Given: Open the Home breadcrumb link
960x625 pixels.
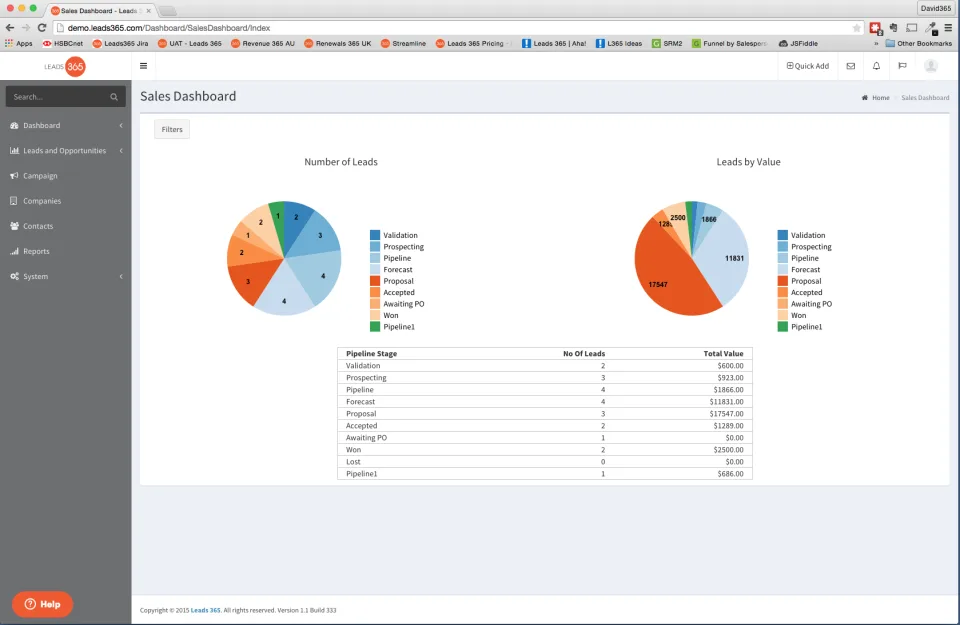Looking at the screenshot, I should [x=880, y=98].
